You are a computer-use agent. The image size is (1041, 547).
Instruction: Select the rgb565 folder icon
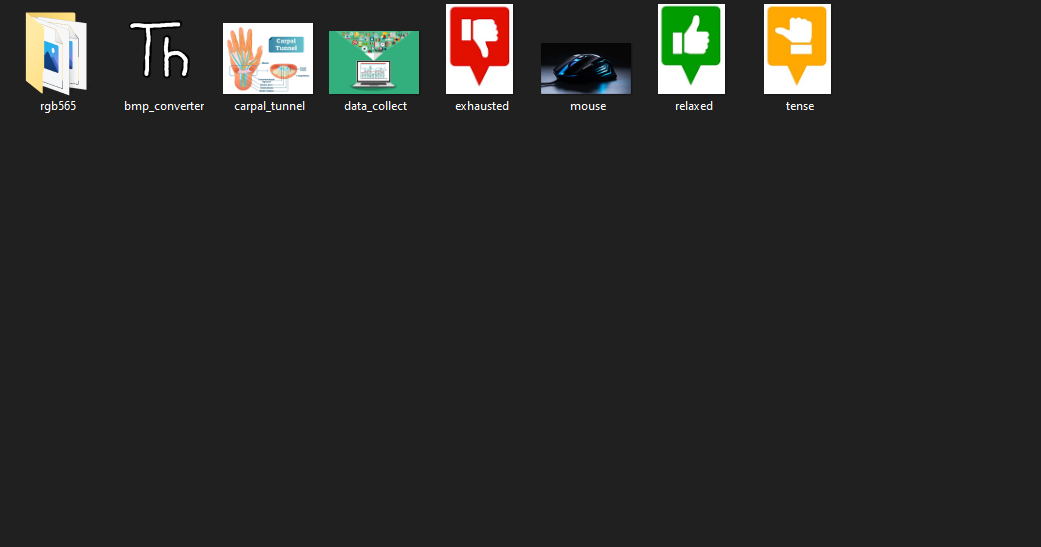coord(56,53)
